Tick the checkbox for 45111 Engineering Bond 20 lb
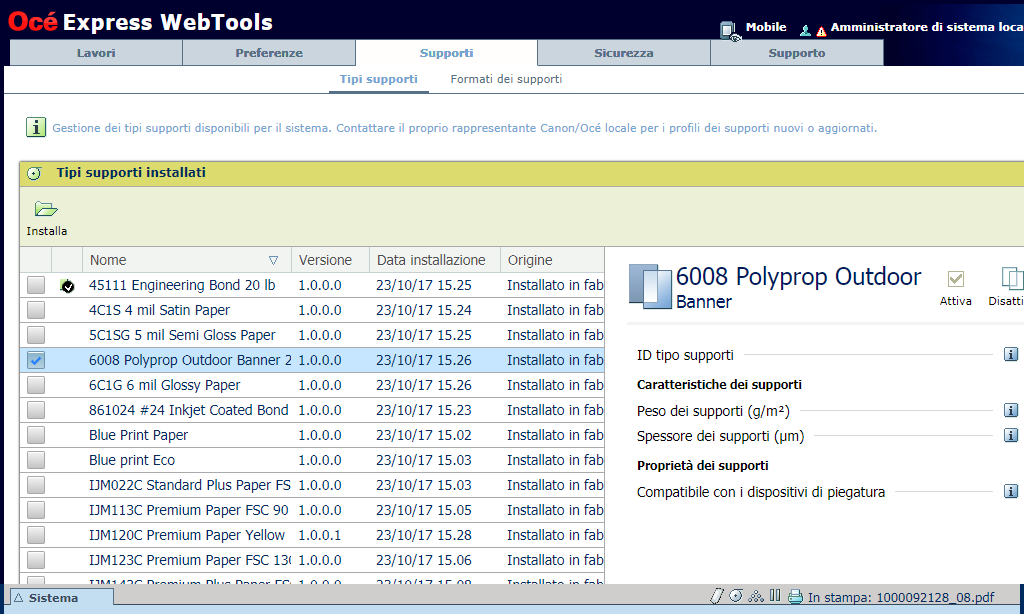 click(x=36, y=285)
